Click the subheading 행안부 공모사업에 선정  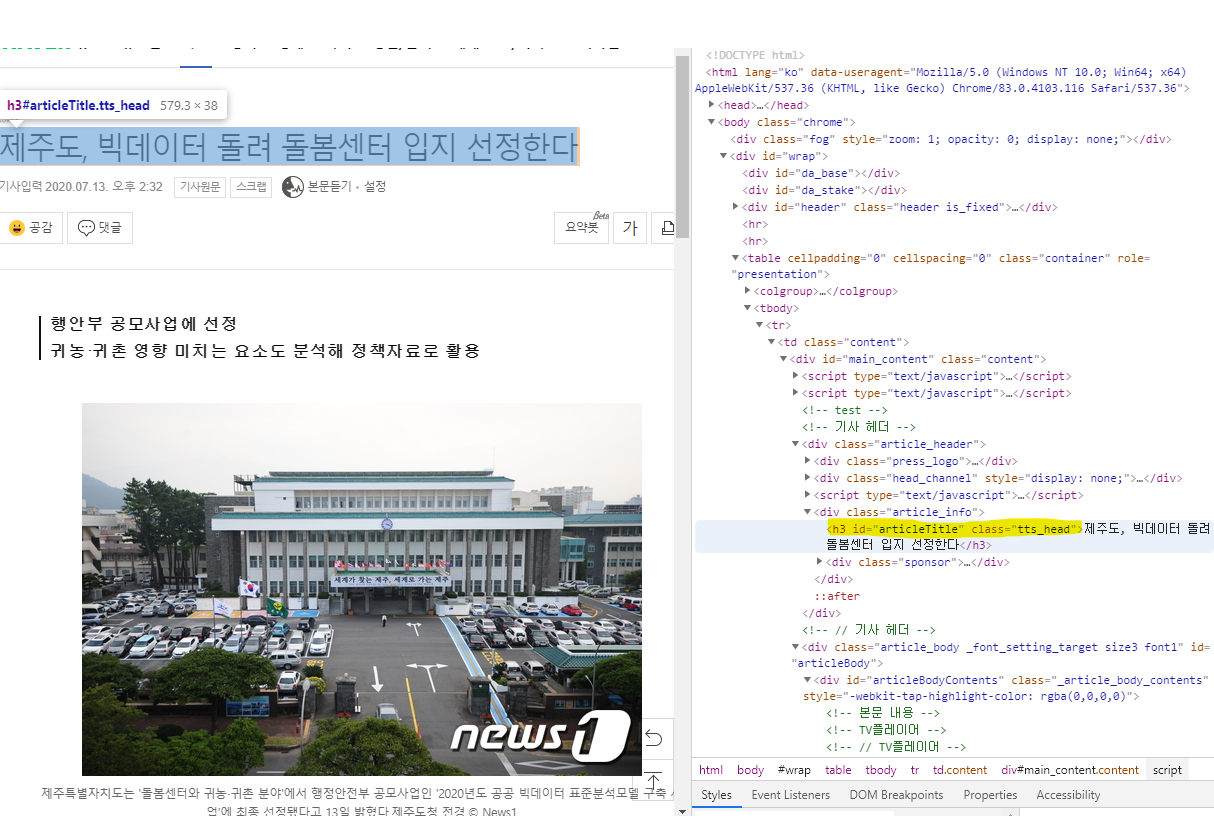click(x=144, y=324)
